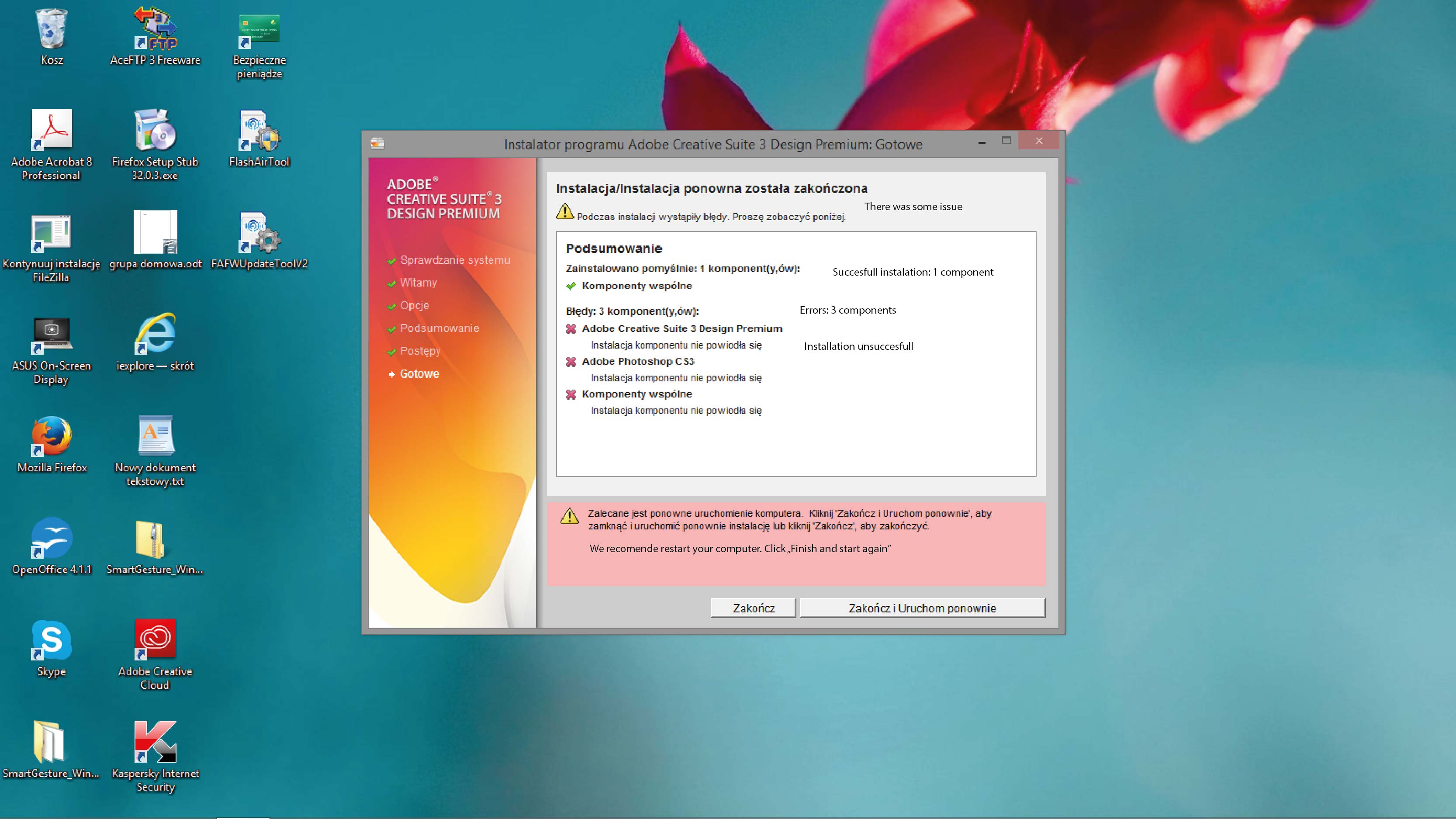Click the Adobe Creative Cloud icon
This screenshot has height=819, width=1456.
pos(155,639)
